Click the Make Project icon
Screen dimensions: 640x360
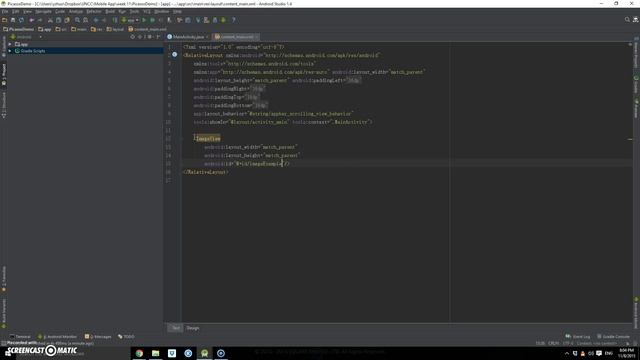[115, 20]
